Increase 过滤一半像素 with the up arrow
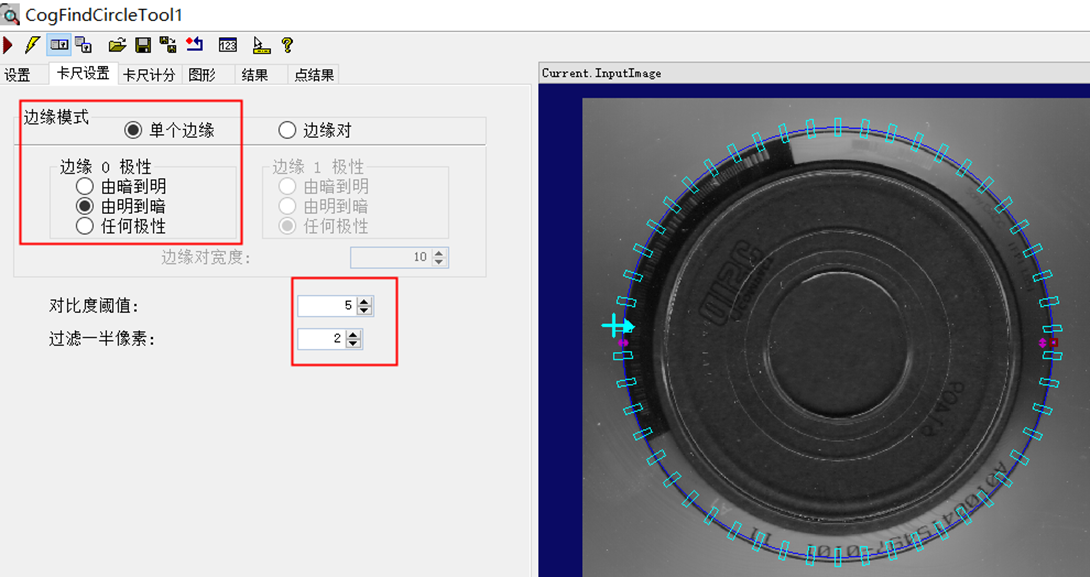Screen dimensions: 1090x577 [x=353, y=334]
